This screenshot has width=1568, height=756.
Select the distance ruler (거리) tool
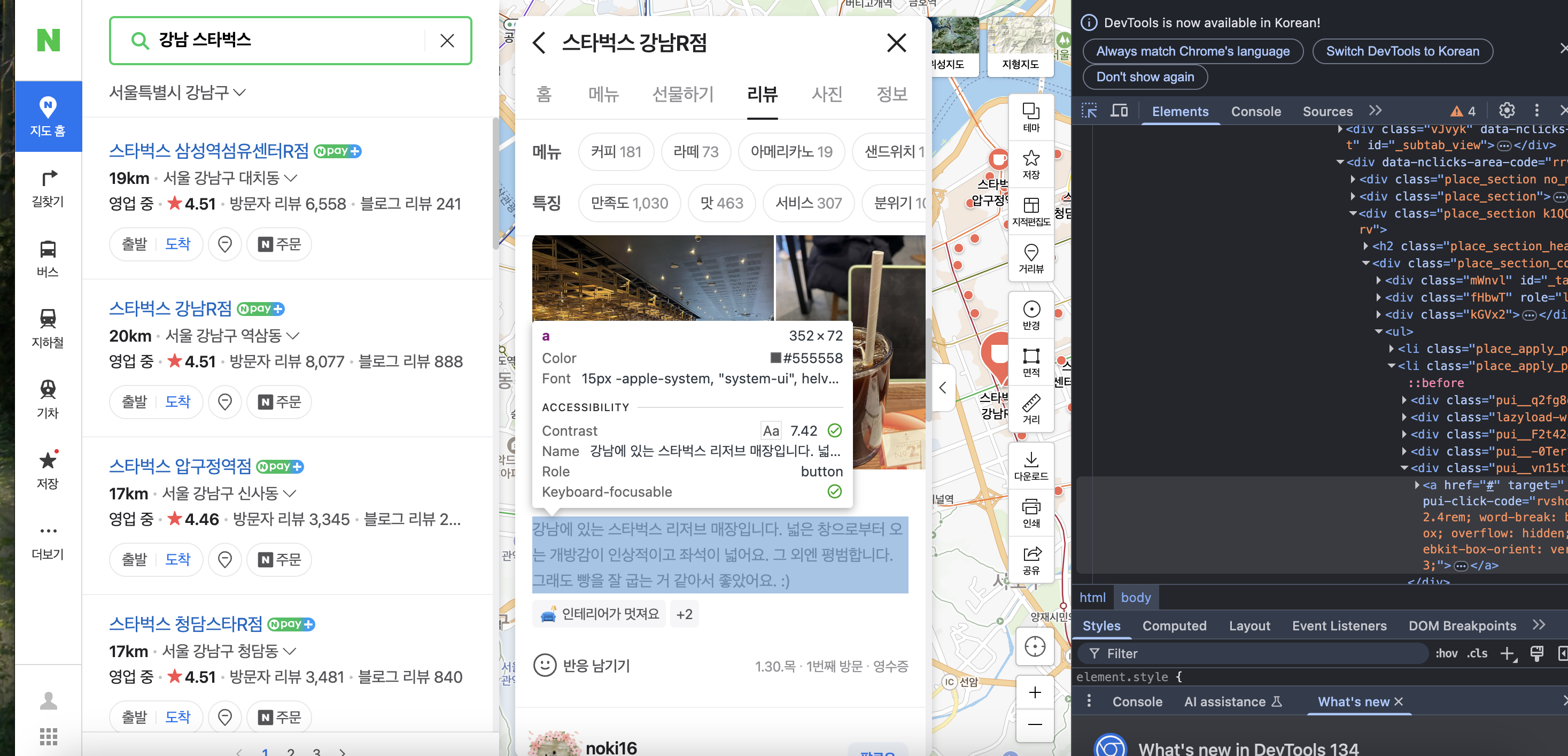1030,409
